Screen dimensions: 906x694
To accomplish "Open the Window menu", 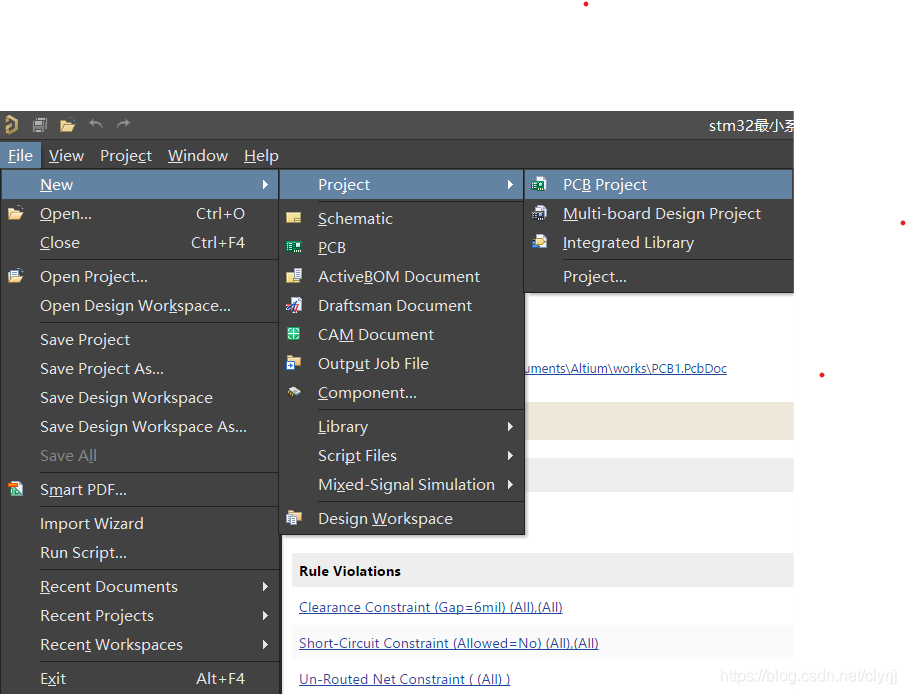I will [197, 156].
